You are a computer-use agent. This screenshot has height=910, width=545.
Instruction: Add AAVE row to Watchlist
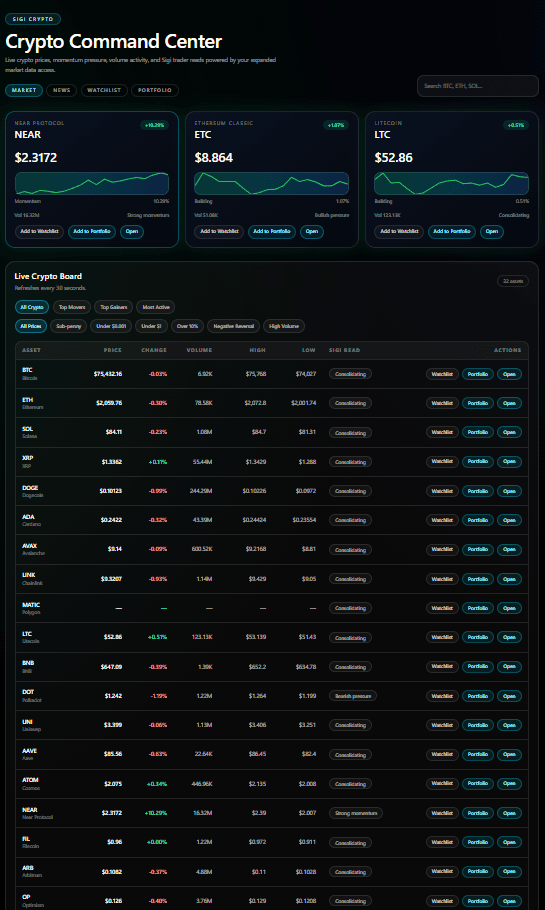[442, 754]
